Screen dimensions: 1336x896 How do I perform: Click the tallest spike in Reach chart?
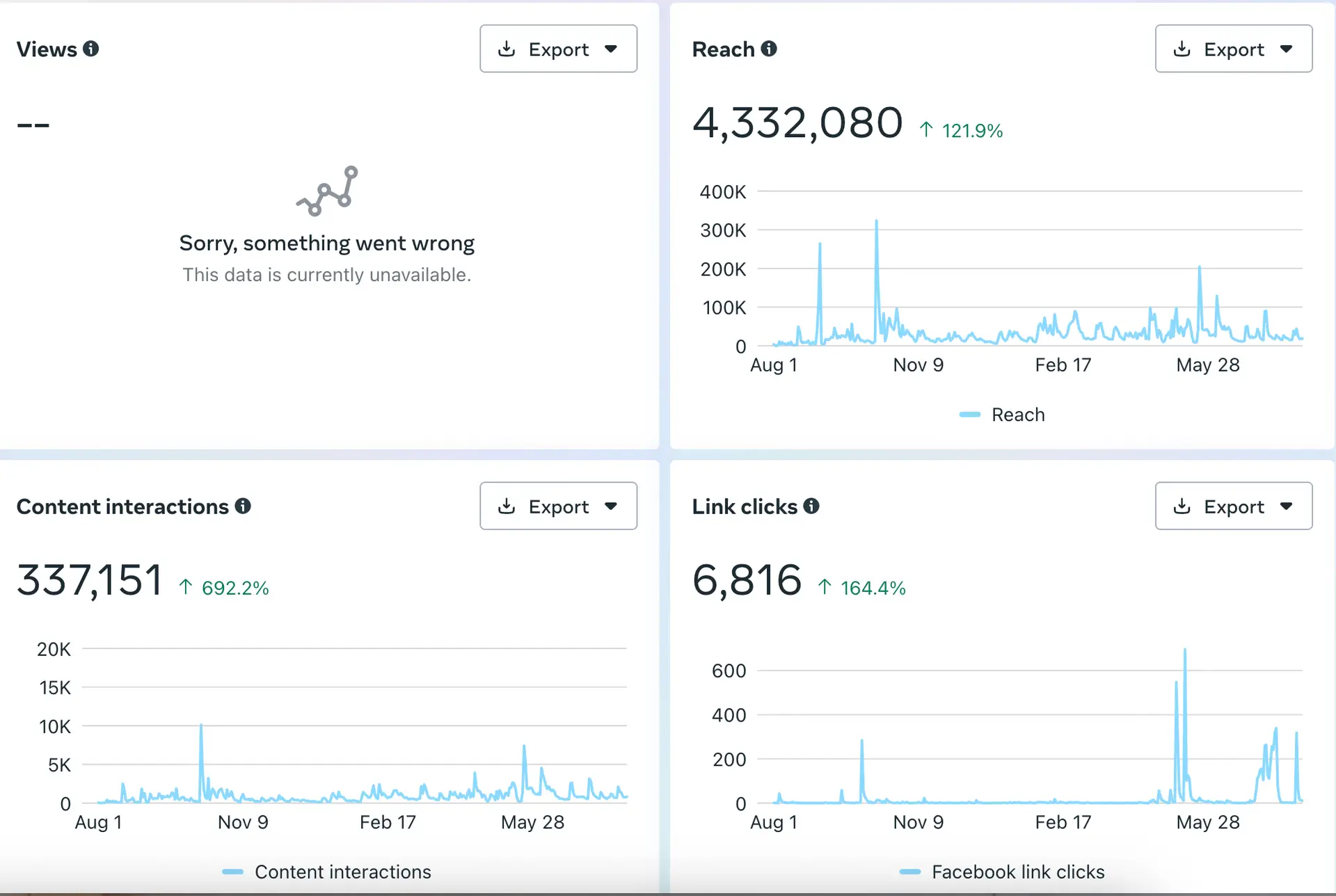pos(877,223)
